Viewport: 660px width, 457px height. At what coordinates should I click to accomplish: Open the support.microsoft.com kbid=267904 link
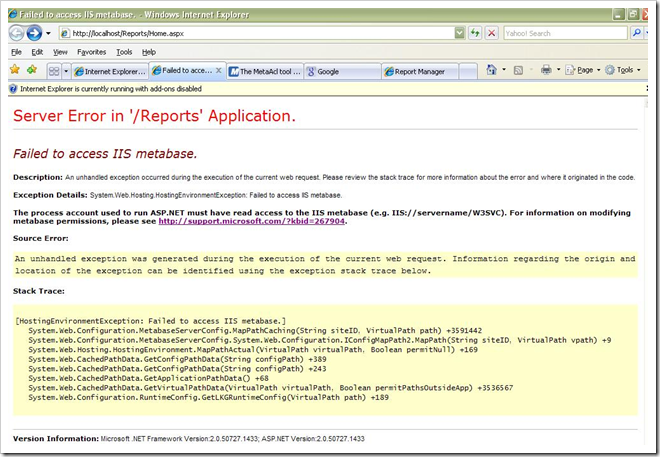(x=251, y=221)
